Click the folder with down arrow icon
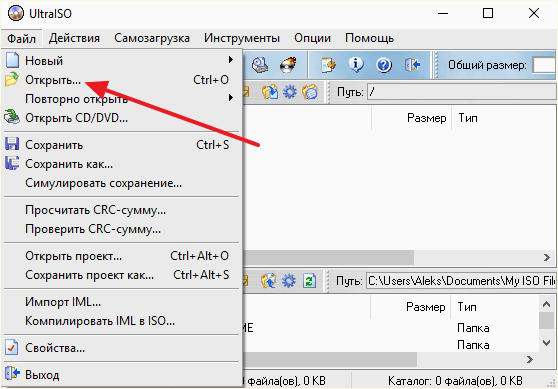Image resolution: width=558 pixels, height=389 pixels. 270,92
